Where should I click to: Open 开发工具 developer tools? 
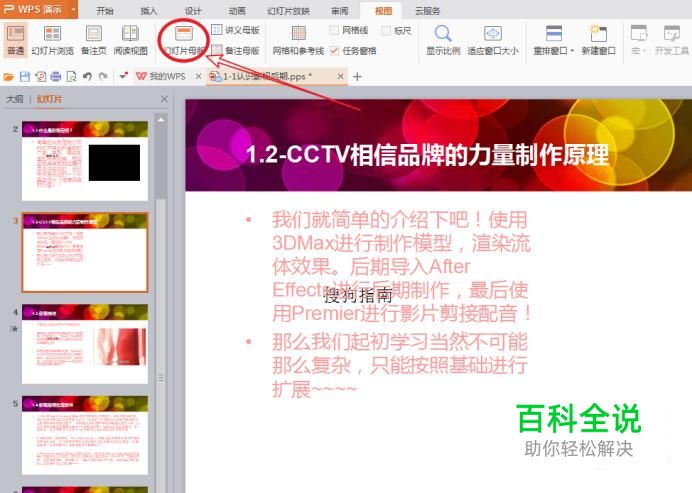click(x=672, y=40)
